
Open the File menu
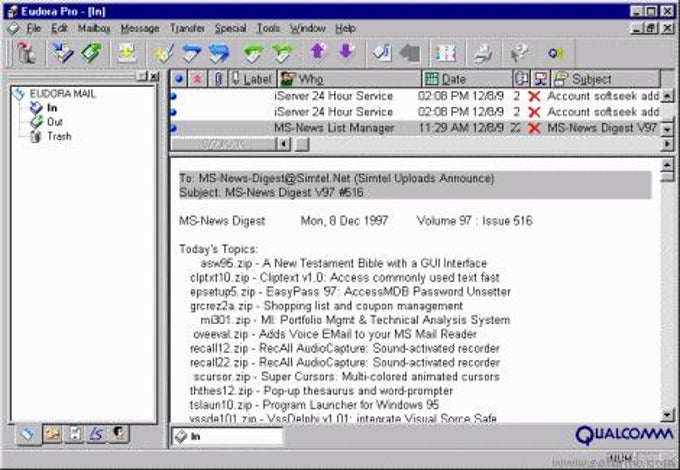coord(34,29)
